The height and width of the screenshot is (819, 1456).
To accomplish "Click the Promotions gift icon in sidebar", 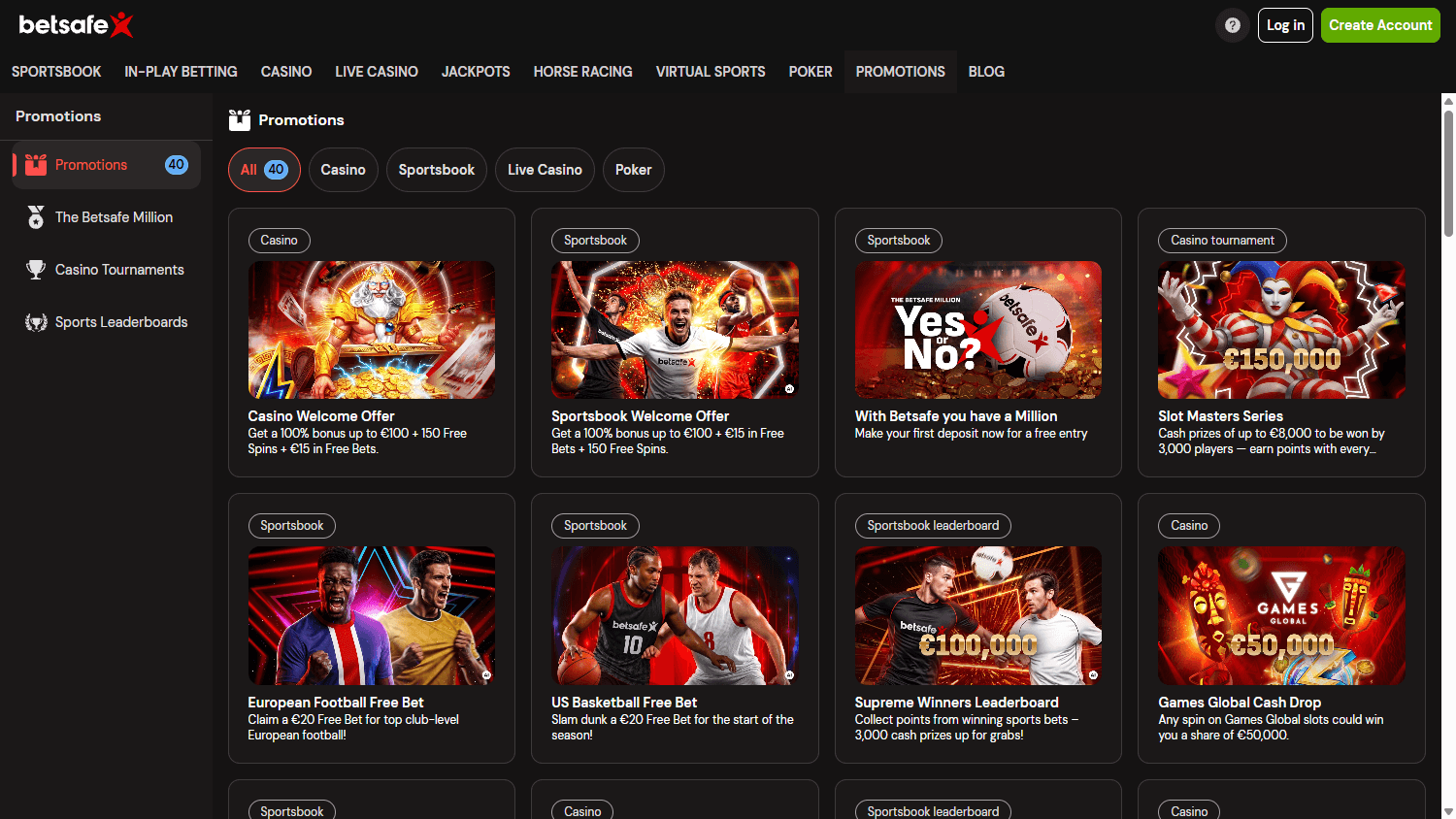I will click(x=36, y=165).
